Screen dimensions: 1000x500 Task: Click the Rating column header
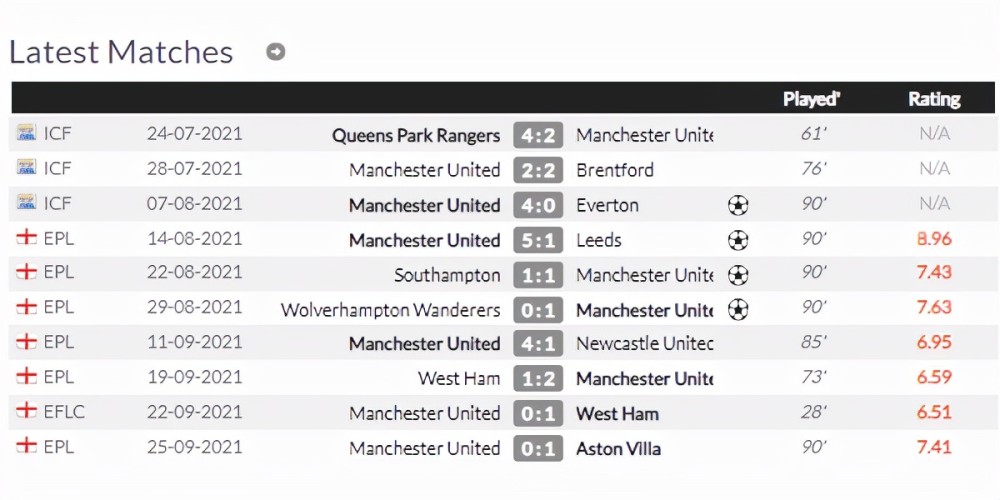(934, 99)
